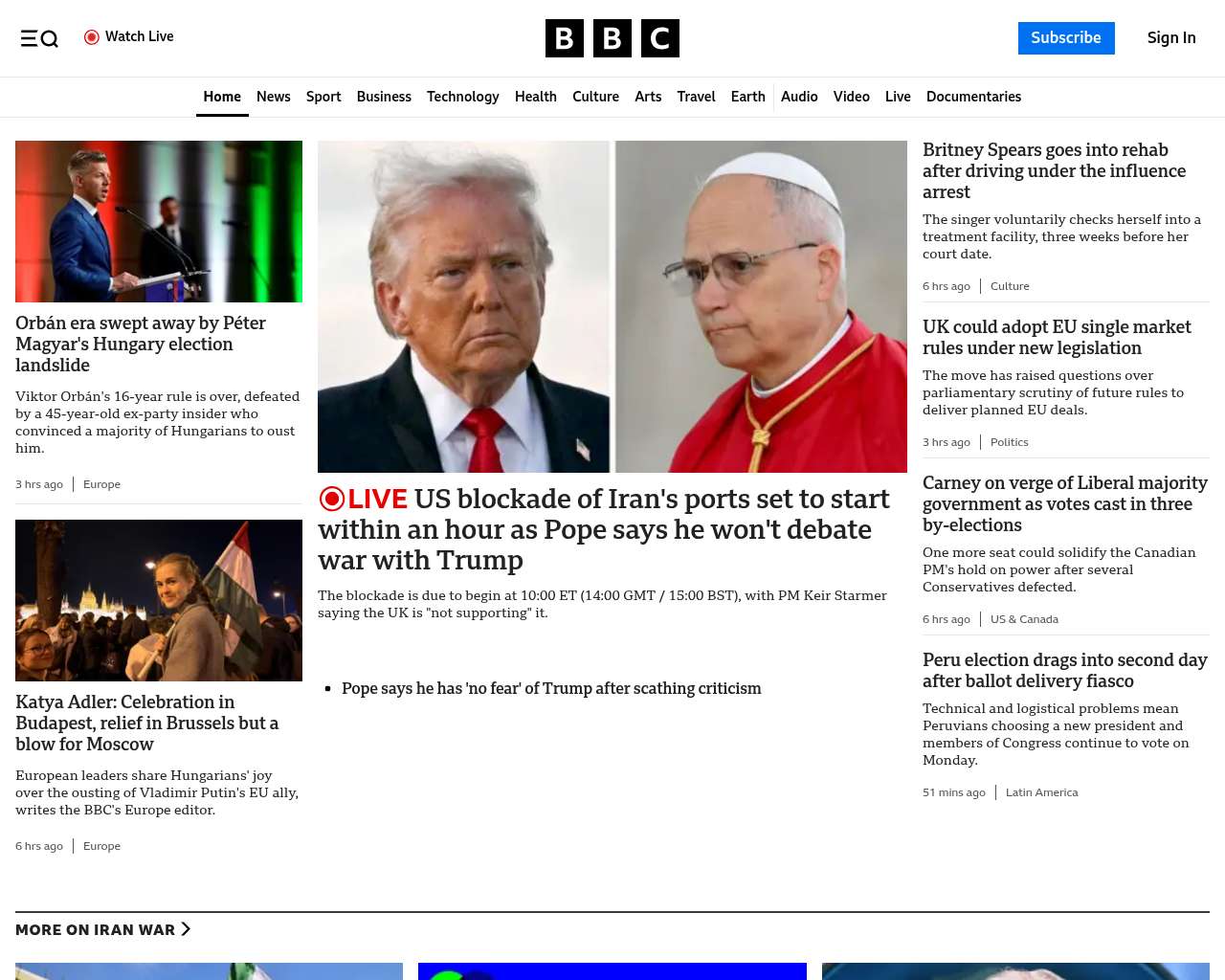This screenshot has height=980, width=1225.
Task: Click the Watch Live red dot icon
Action: coord(92,37)
